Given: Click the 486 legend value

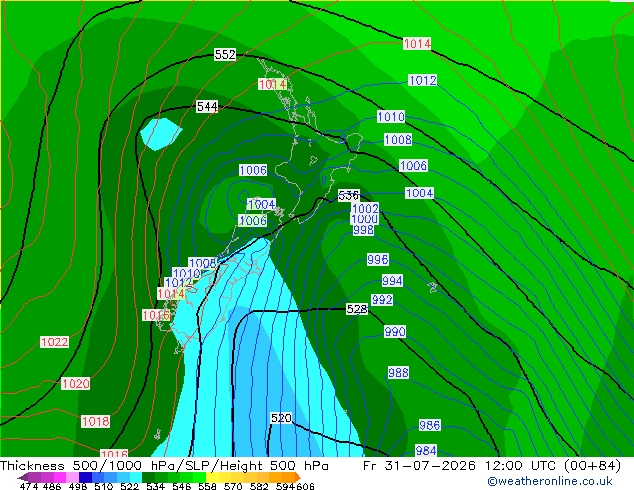Looking at the screenshot, I should point(52,486).
